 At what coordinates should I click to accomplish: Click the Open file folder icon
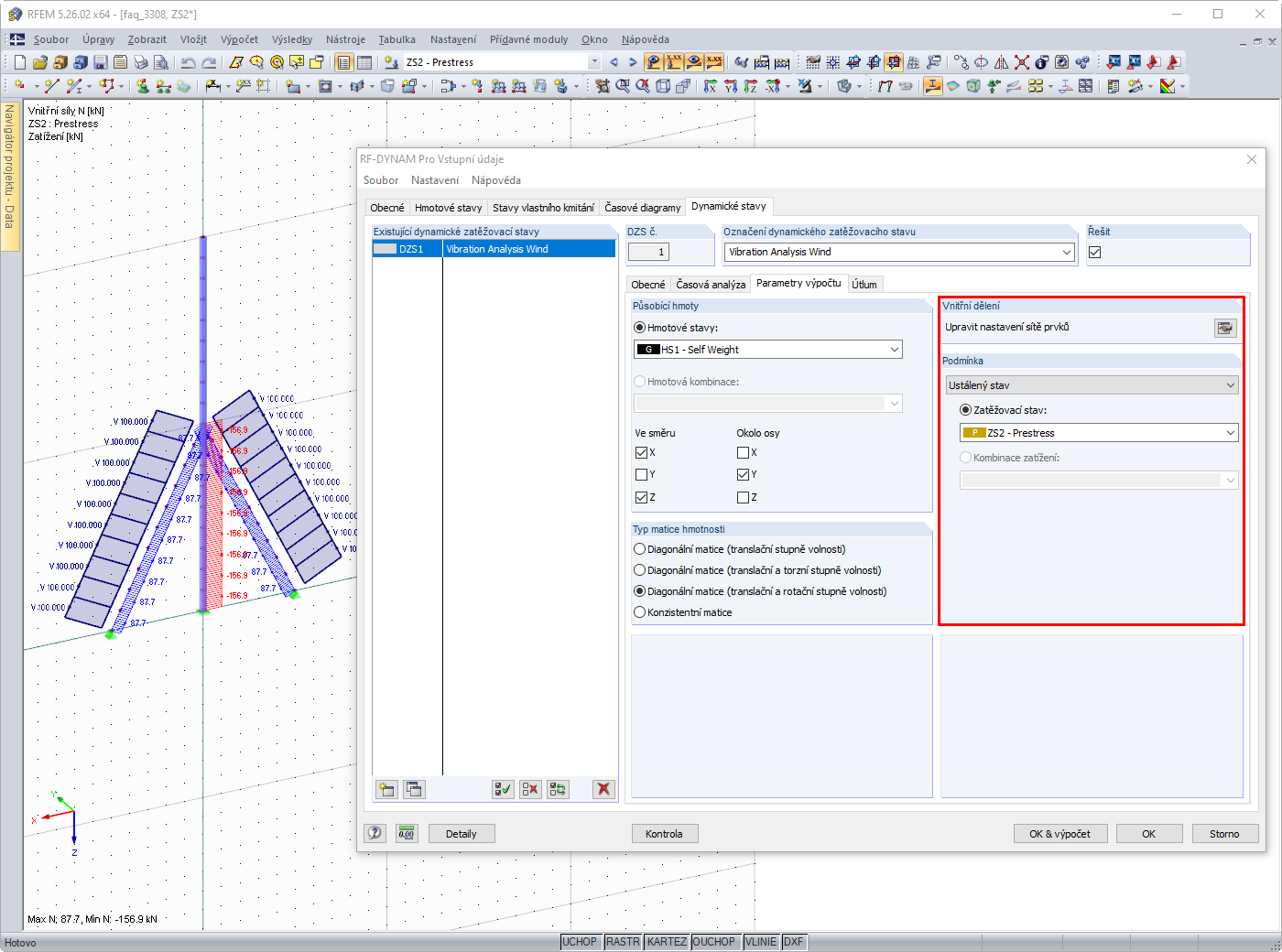(x=39, y=62)
